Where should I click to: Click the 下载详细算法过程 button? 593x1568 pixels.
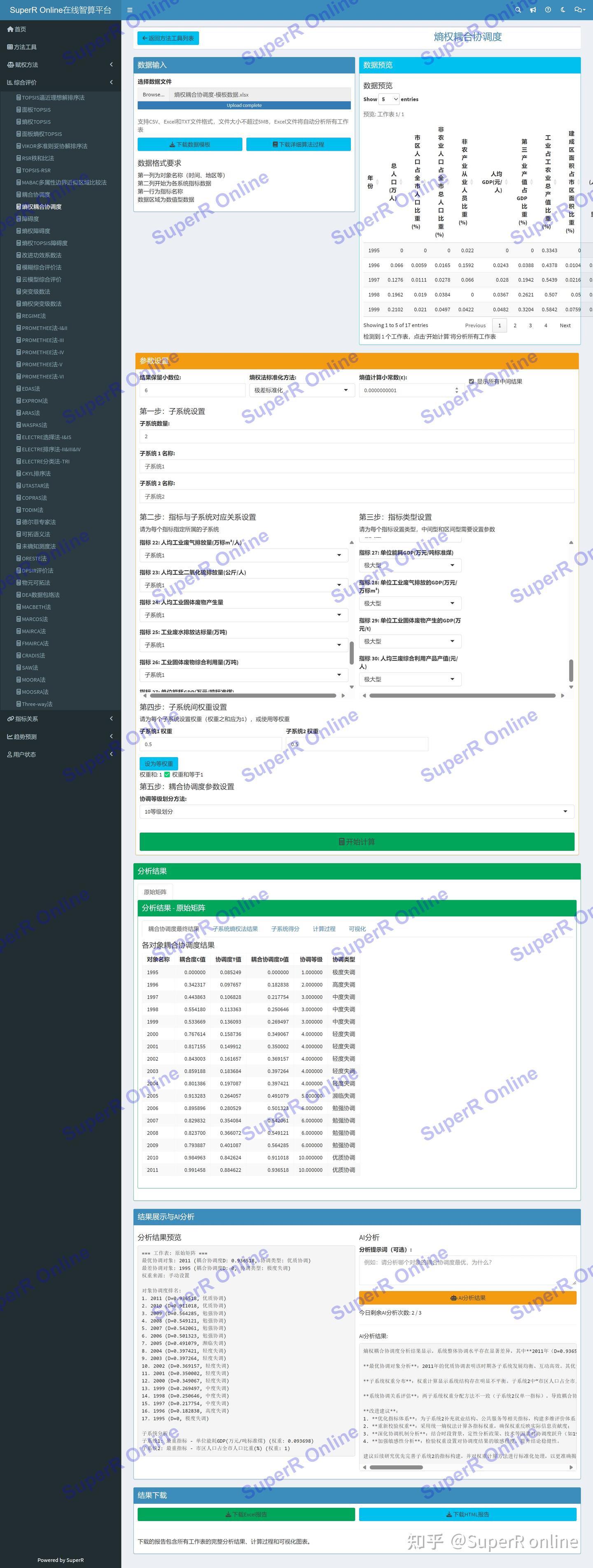tap(298, 144)
